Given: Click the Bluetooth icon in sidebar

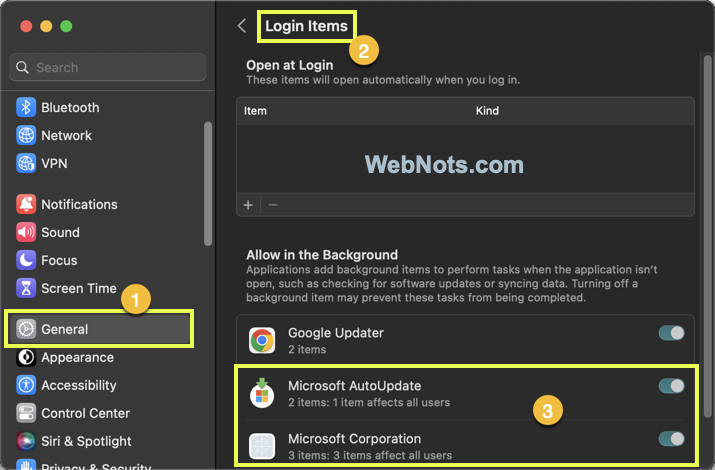Looking at the screenshot, I should (26, 108).
